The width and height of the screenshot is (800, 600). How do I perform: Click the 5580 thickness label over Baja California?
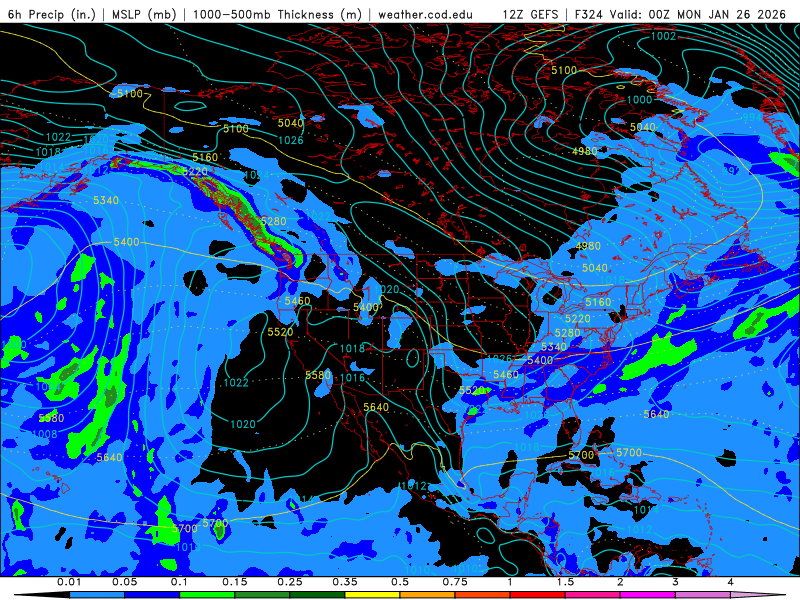[318, 375]
